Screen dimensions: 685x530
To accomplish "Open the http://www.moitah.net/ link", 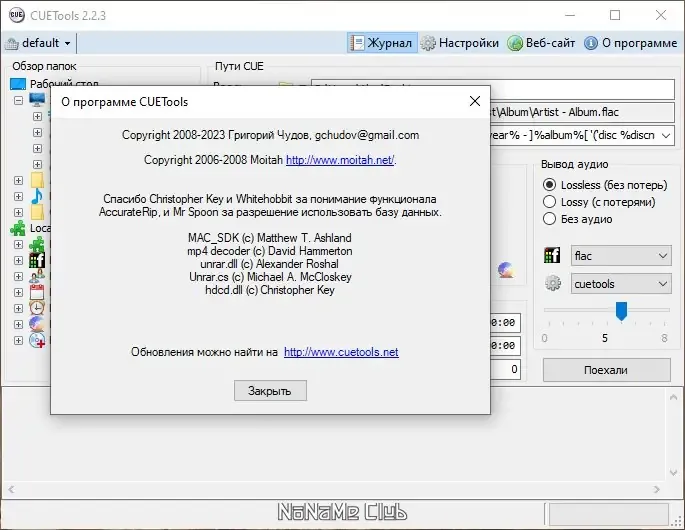I will click(x=340, y=160).
